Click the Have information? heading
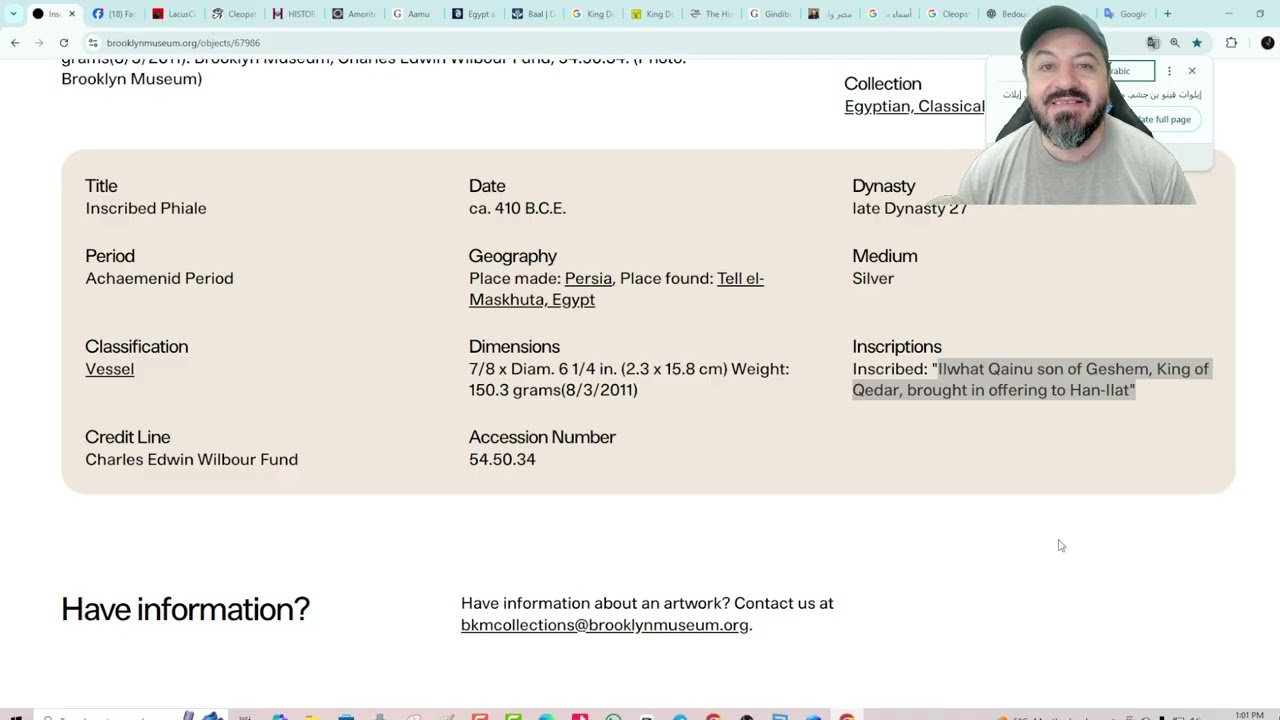Screen dimensions: 1280x720 pos(185,609)
